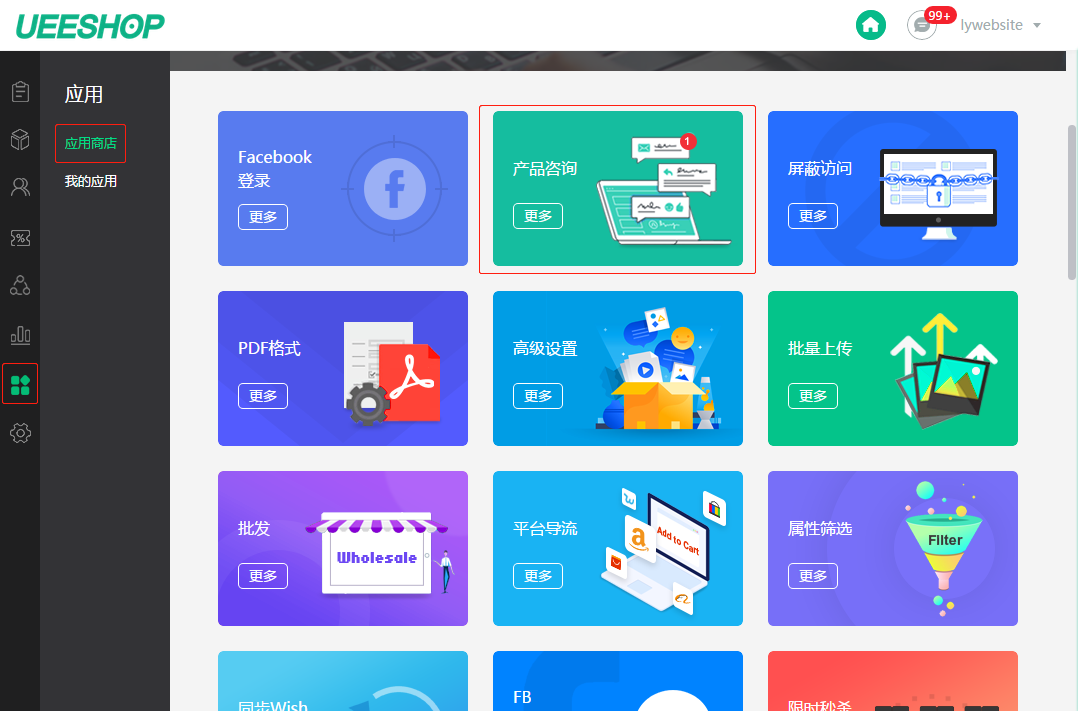Click the 属性筛选 card title
Screen dimensions: 1078x711
[x=820, y=529]
